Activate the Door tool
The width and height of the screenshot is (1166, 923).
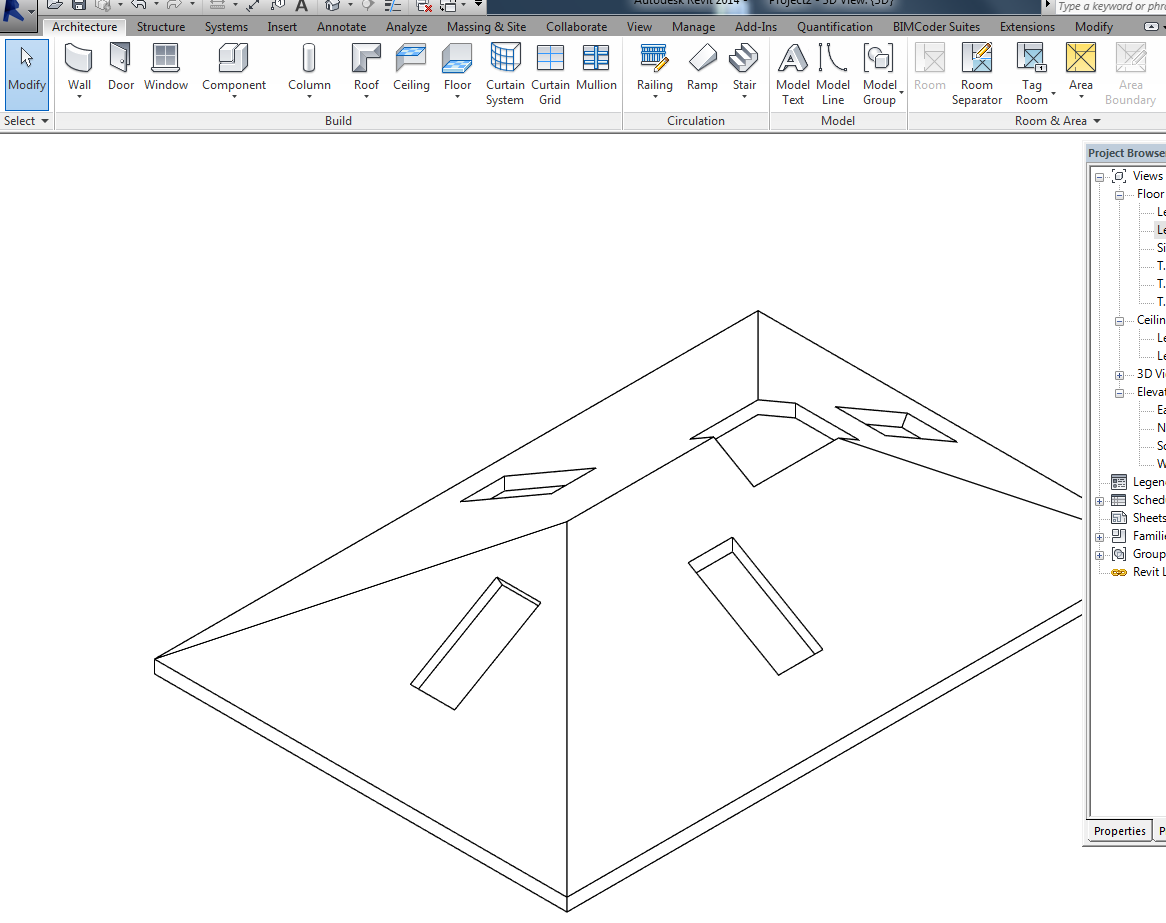120,68
